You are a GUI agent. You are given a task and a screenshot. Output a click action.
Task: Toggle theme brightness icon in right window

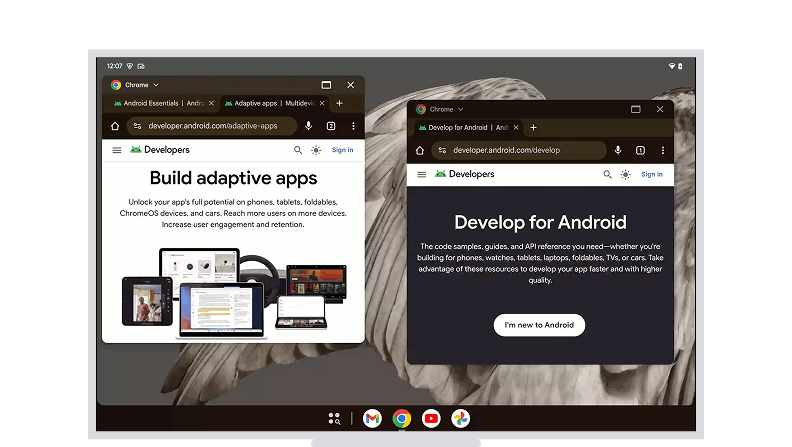tap(625, 174)
